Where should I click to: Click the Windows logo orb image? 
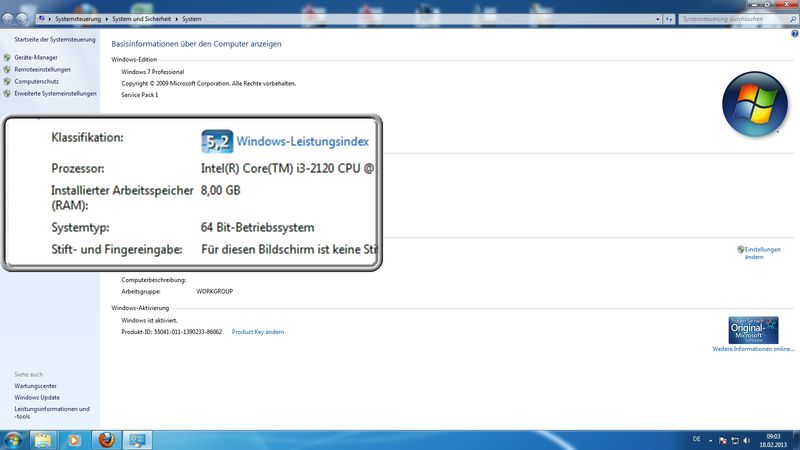tap(755, 104)
